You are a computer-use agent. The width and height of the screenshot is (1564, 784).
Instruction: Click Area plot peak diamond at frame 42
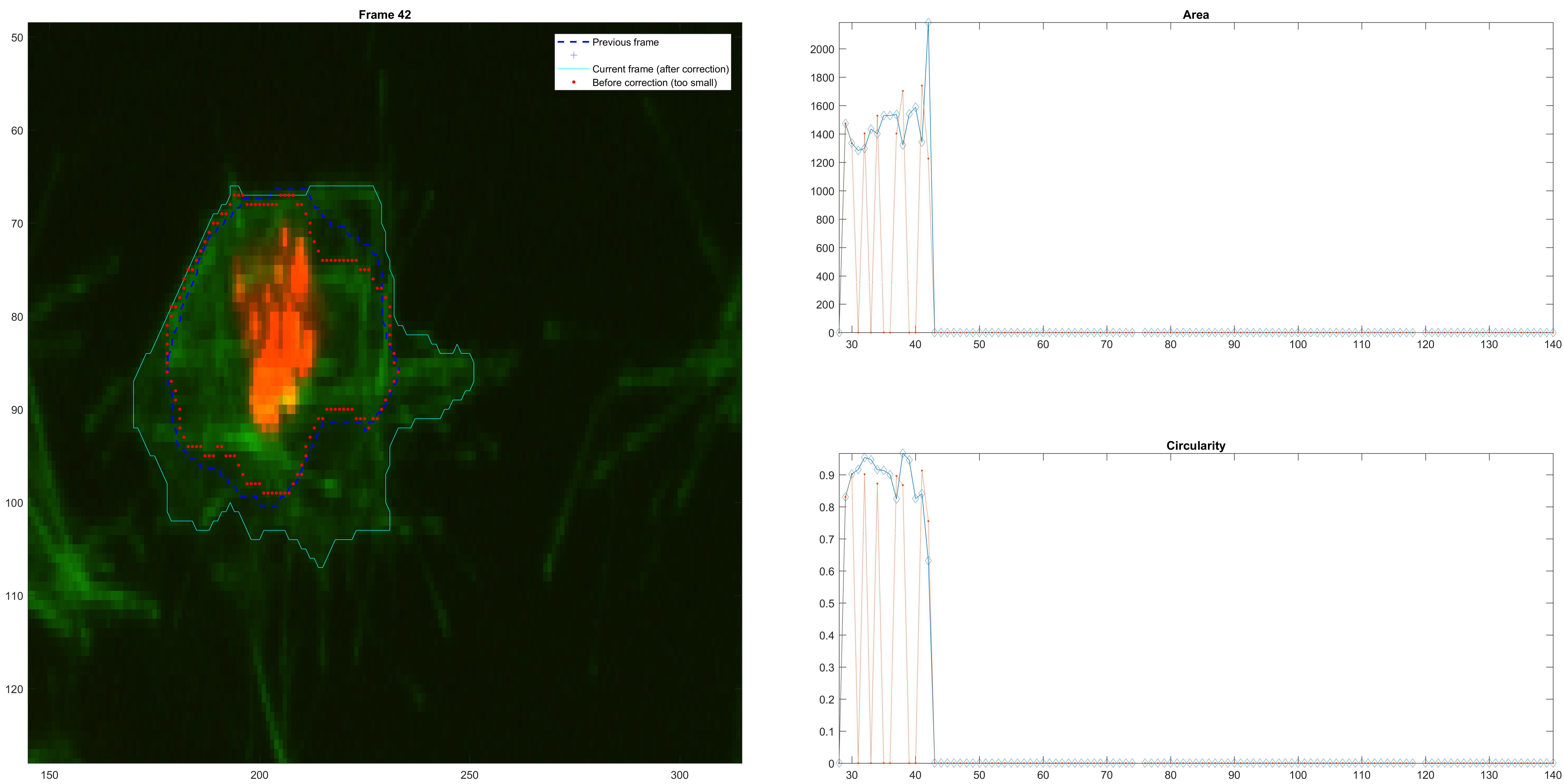928,22
